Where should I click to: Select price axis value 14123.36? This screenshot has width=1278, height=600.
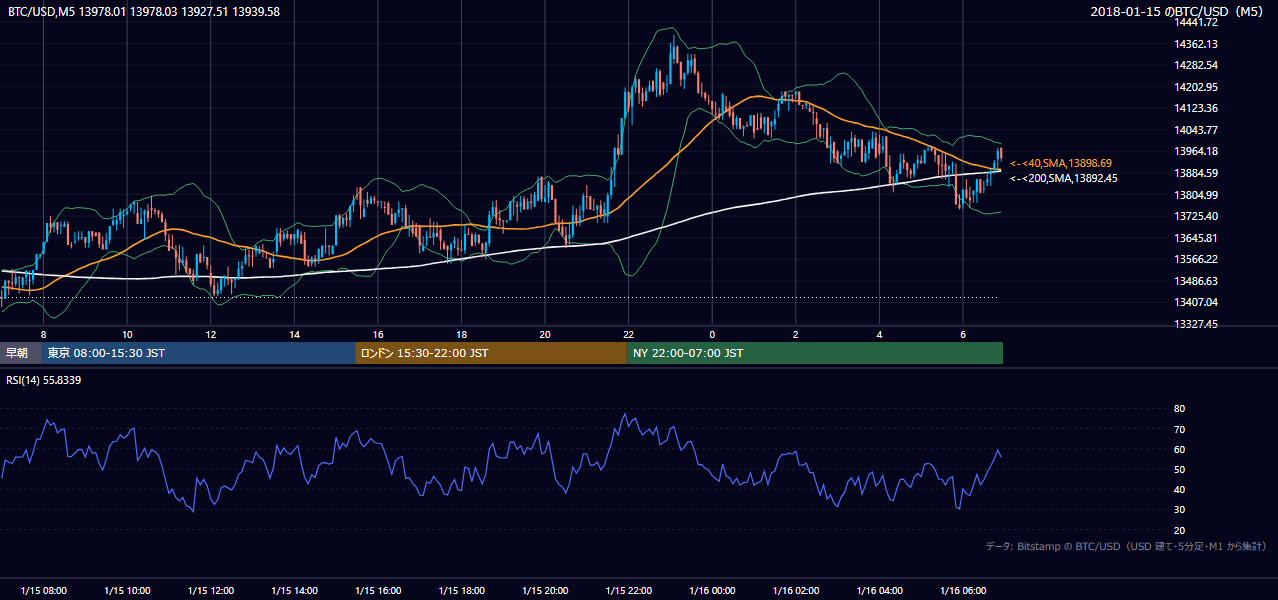pyautogui.click(x=1196, y=108)
